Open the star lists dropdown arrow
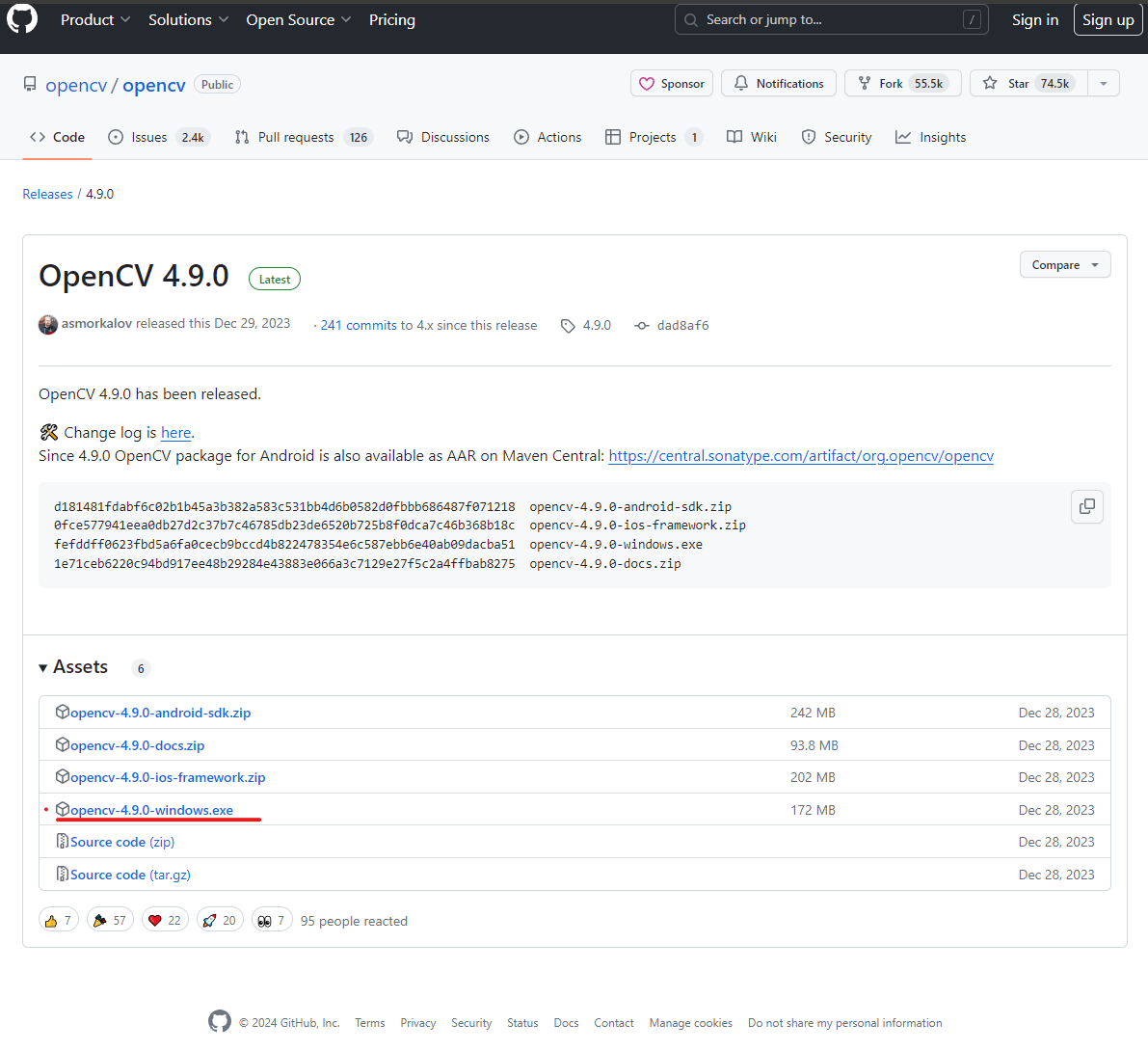 1104,84
